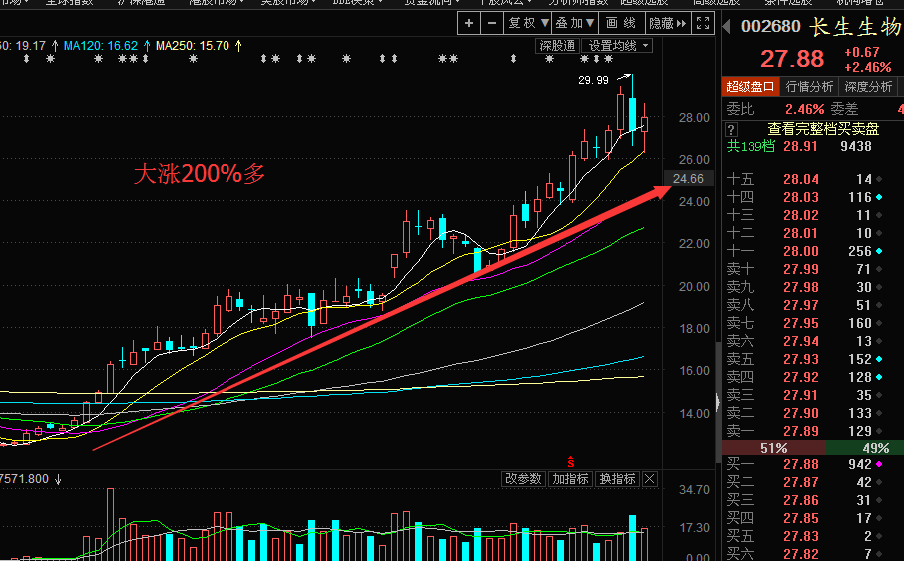Click the panel collapse triangle on divider
Viewport: 904px width, 561px height.
718,402
